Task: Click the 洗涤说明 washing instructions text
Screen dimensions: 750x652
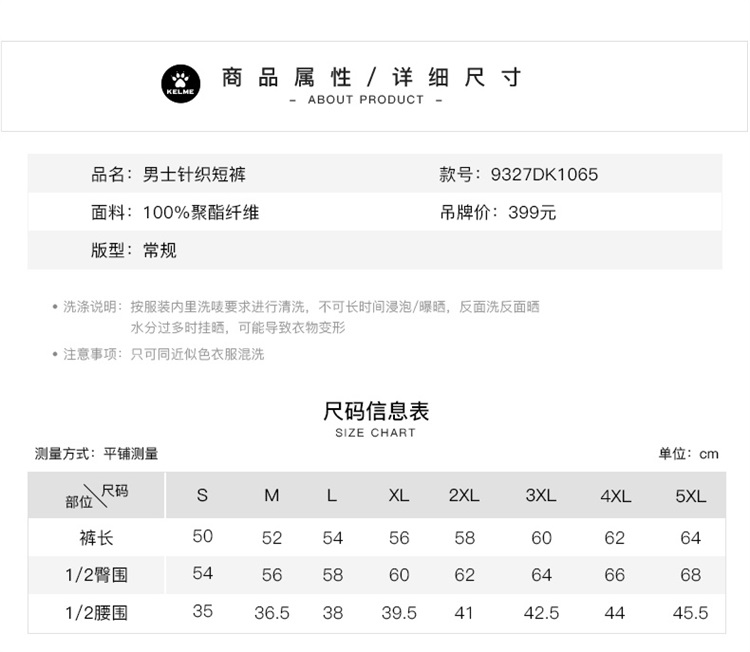Action: [x=301, y=307]
